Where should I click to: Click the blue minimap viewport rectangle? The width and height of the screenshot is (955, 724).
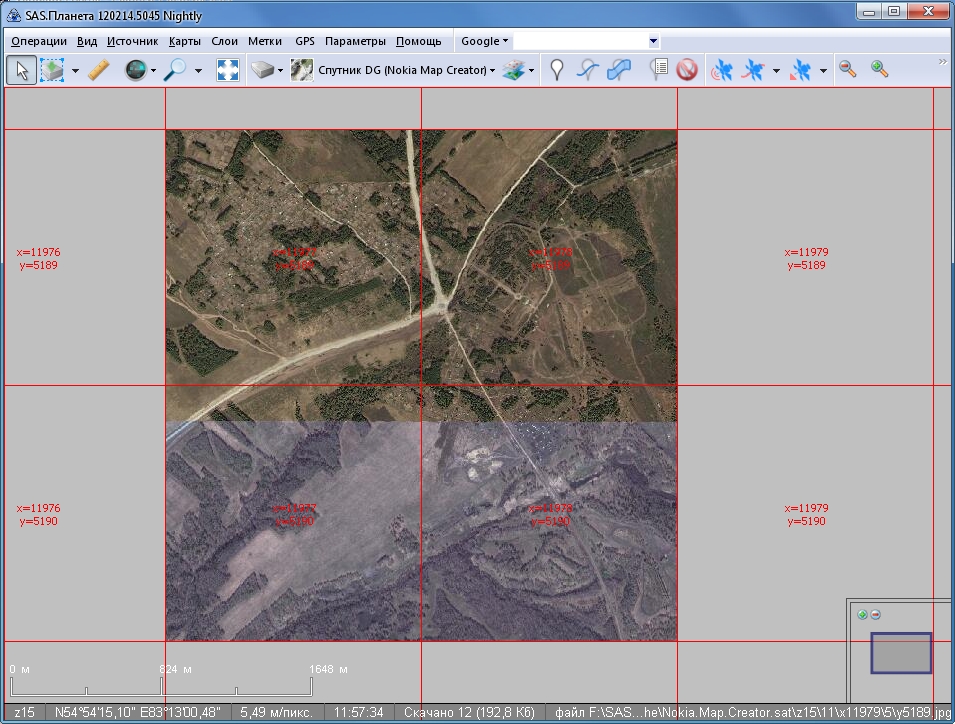tap(900, 653)
